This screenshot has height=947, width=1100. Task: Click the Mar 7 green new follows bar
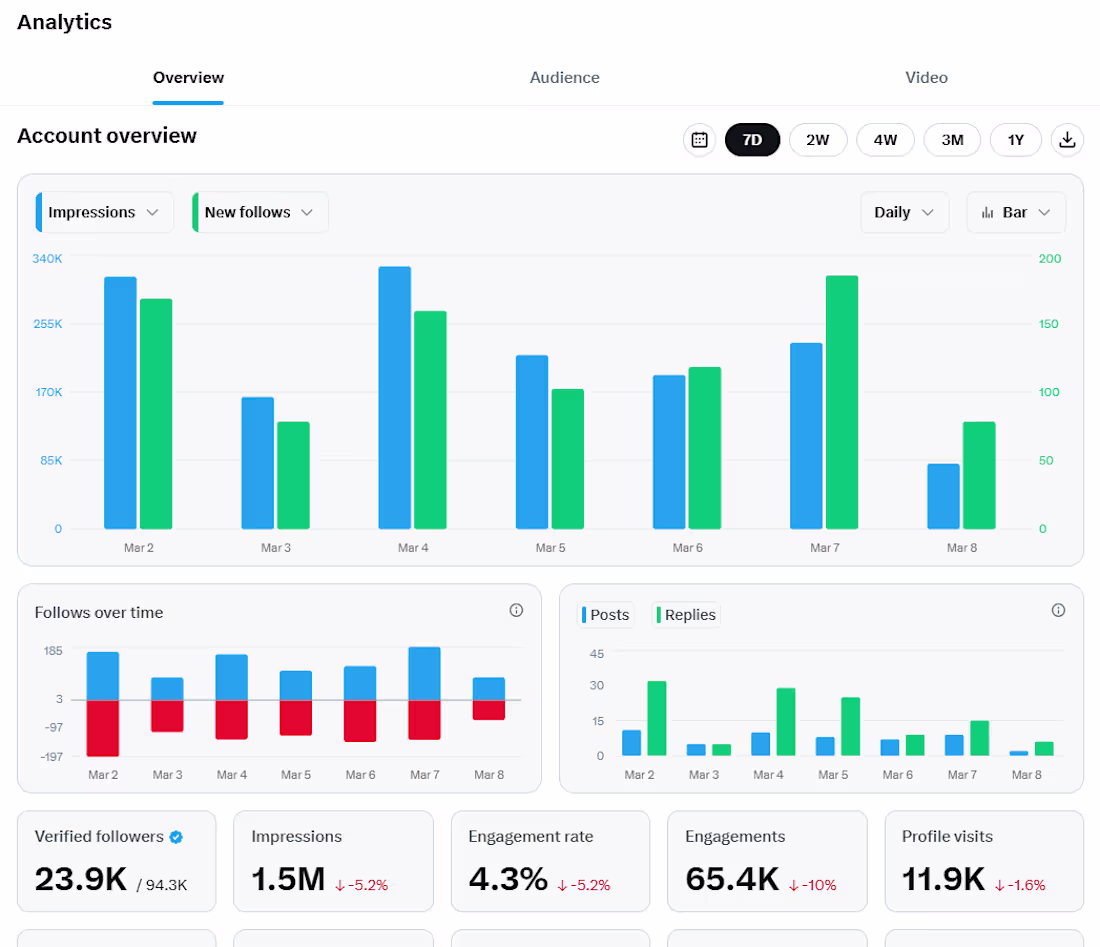tap(842, 402)
